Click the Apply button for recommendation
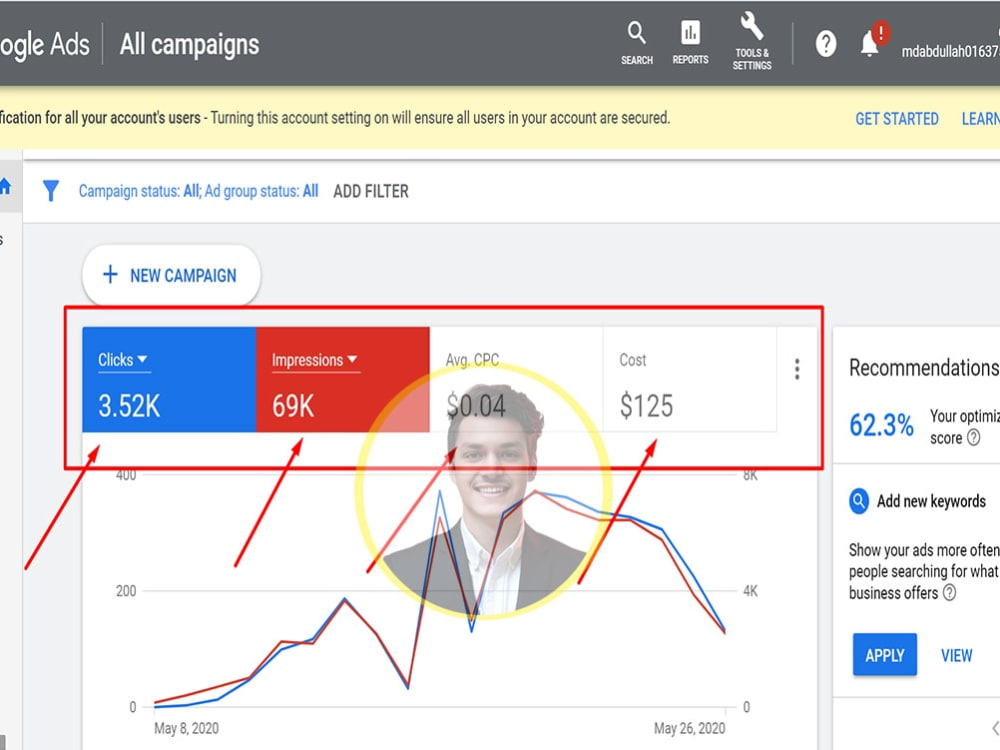 pos(885,654)
